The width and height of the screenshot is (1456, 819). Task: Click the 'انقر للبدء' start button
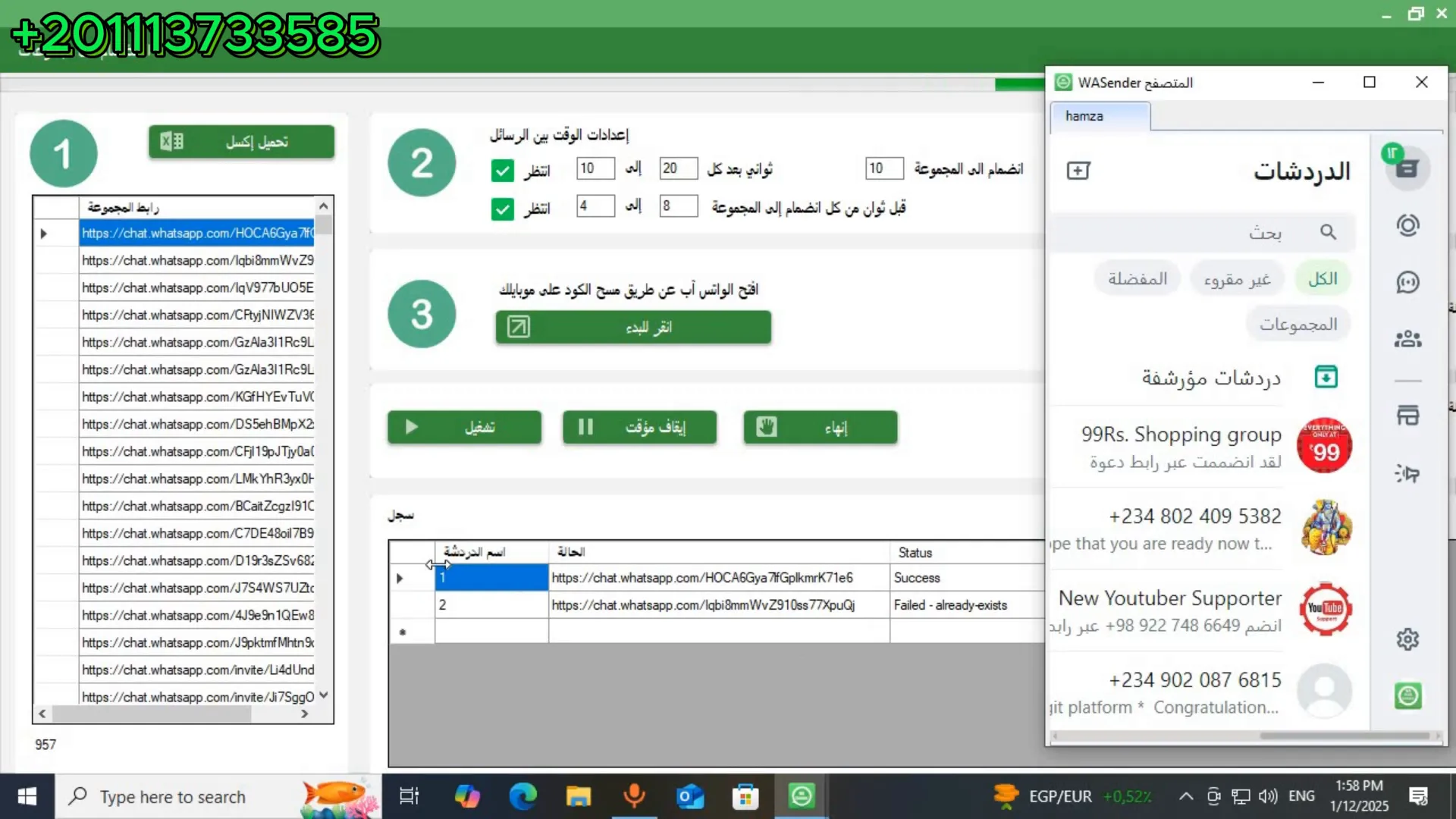[x=633, y=327]
